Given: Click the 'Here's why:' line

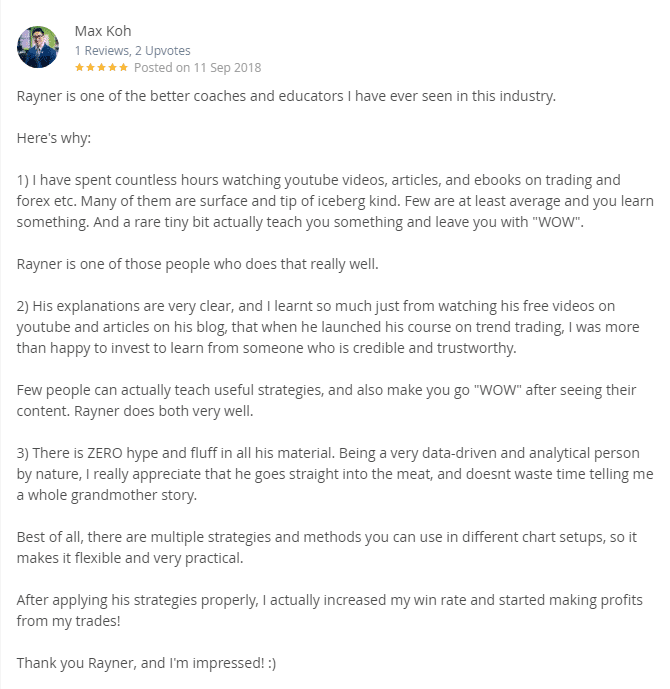Looking at the screenshot, I should (54, 138).
